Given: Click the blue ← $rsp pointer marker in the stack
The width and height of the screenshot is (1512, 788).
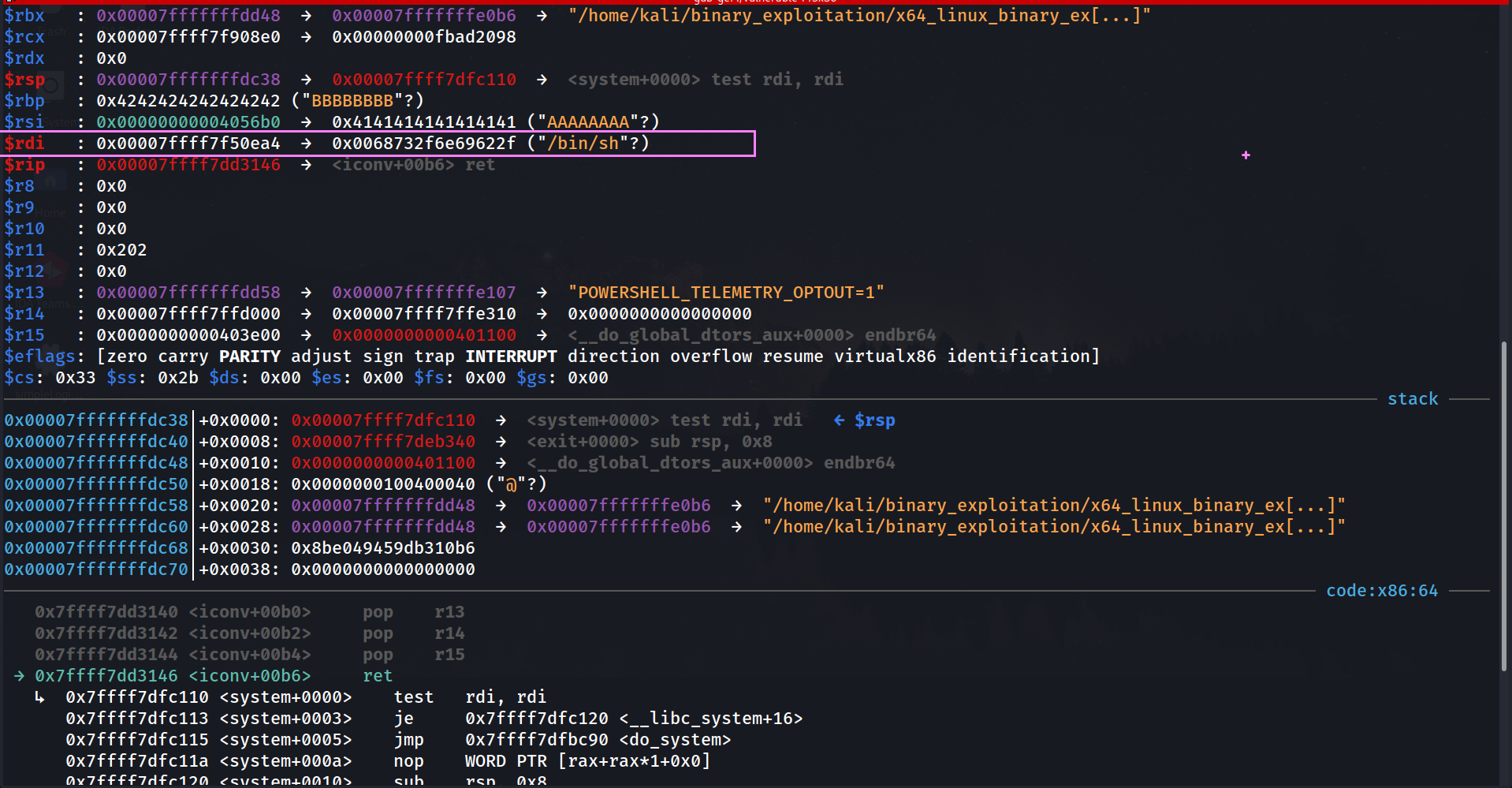Looking at the screenshot, I should click(864, 420).
